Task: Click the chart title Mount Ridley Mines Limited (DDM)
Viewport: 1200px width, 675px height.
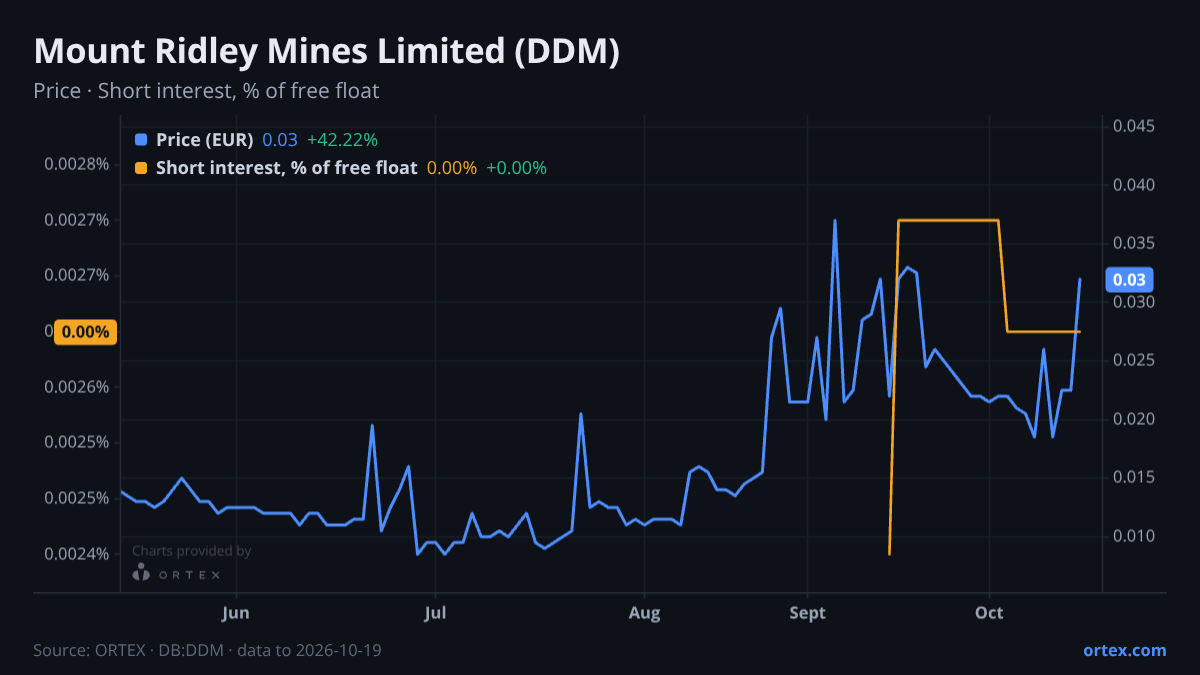Action: (x=326, y=52)
